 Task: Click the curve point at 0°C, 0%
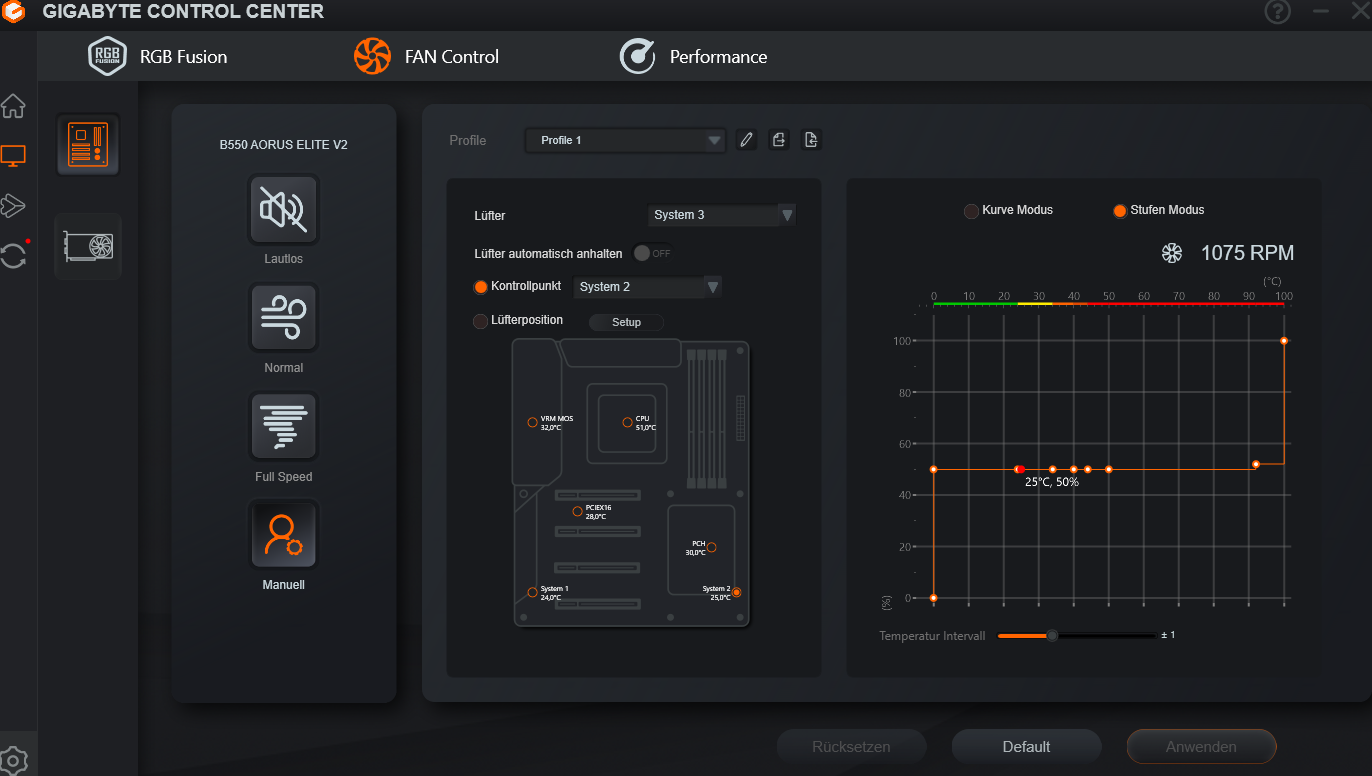(933, 598)
